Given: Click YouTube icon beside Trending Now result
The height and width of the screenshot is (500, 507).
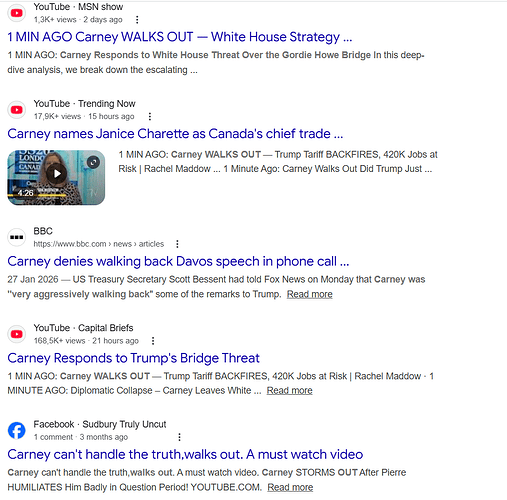Looking at the screenshot, I should point(17,110).
